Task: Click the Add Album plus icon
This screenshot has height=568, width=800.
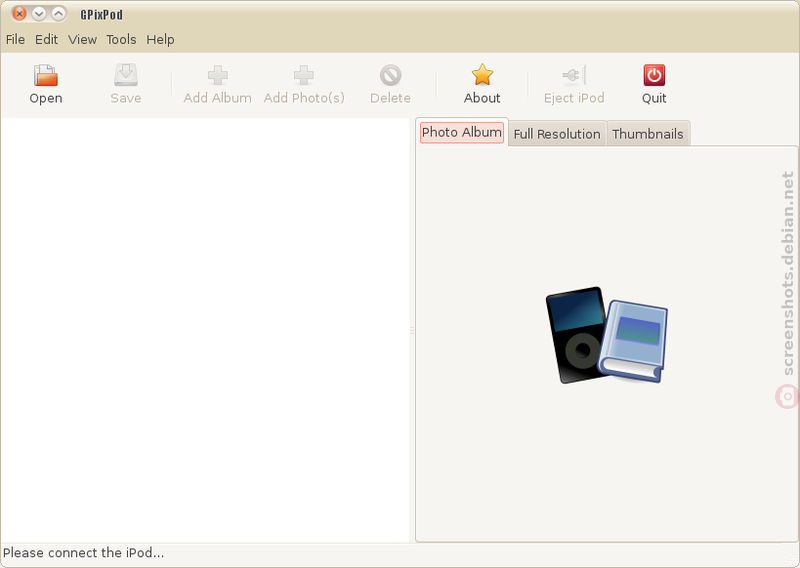Action: [x=217, y=75]
